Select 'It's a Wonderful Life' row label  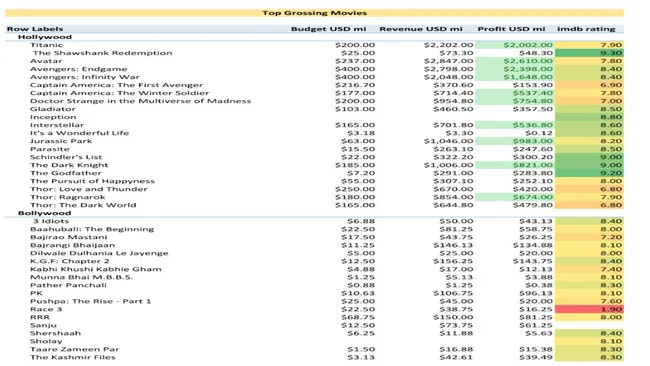80,133
